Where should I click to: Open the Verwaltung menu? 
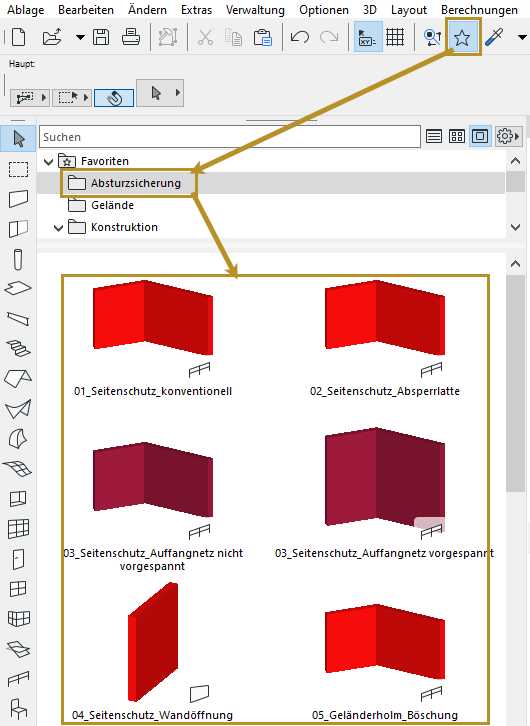click(x=255, y=10)
